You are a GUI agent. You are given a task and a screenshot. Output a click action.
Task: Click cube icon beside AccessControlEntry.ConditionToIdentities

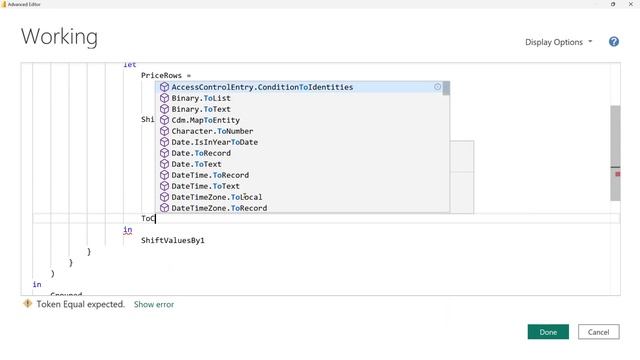point(164,87)
